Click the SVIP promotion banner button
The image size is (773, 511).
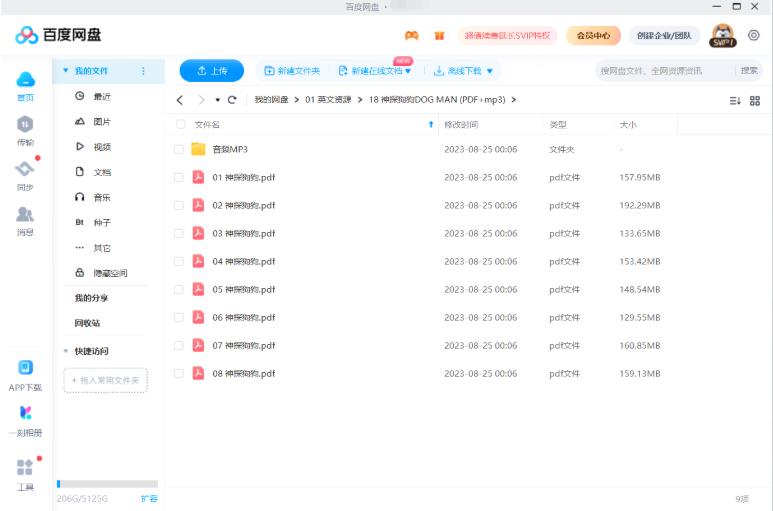click(x=507, y=35)
